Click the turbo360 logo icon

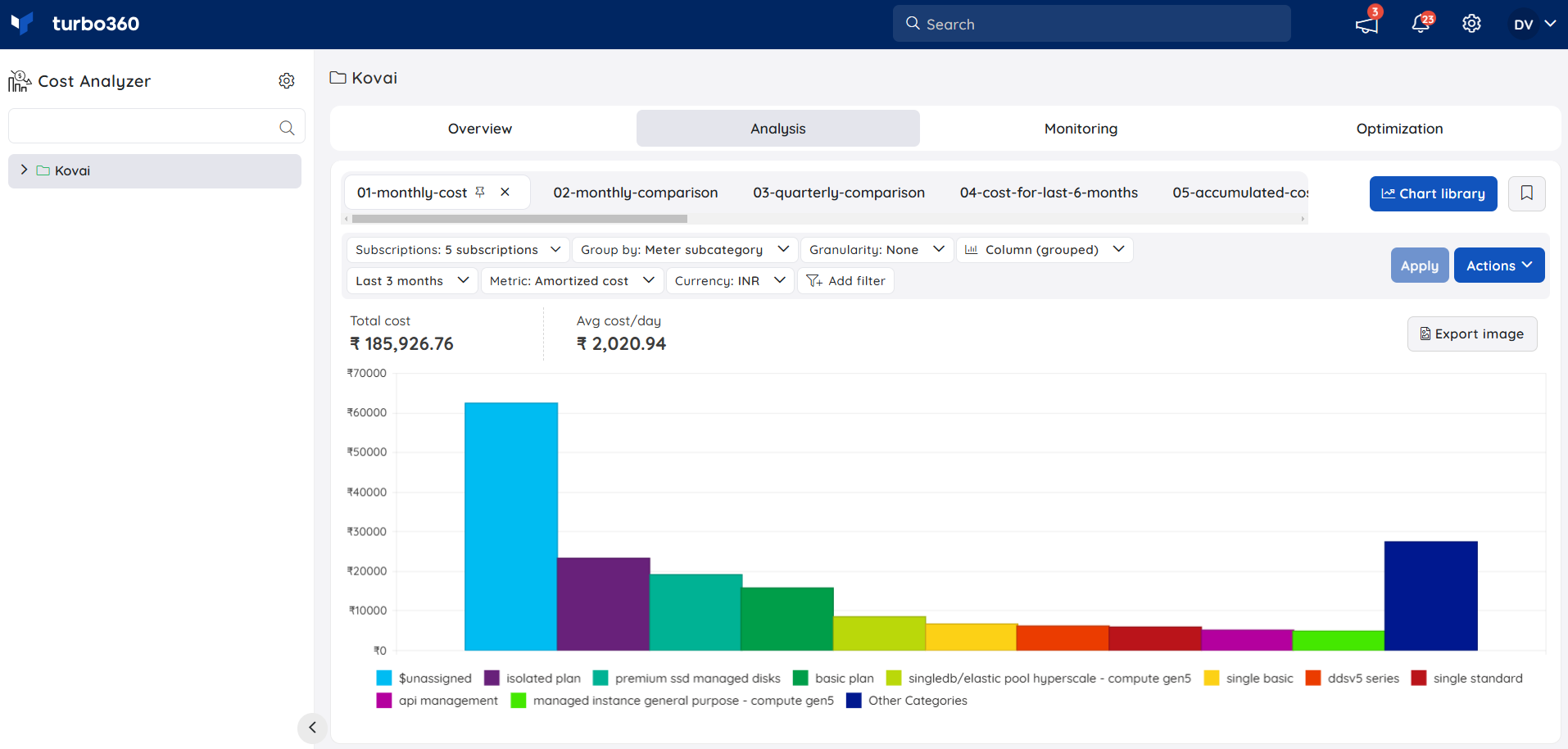[x=22, y=23]
